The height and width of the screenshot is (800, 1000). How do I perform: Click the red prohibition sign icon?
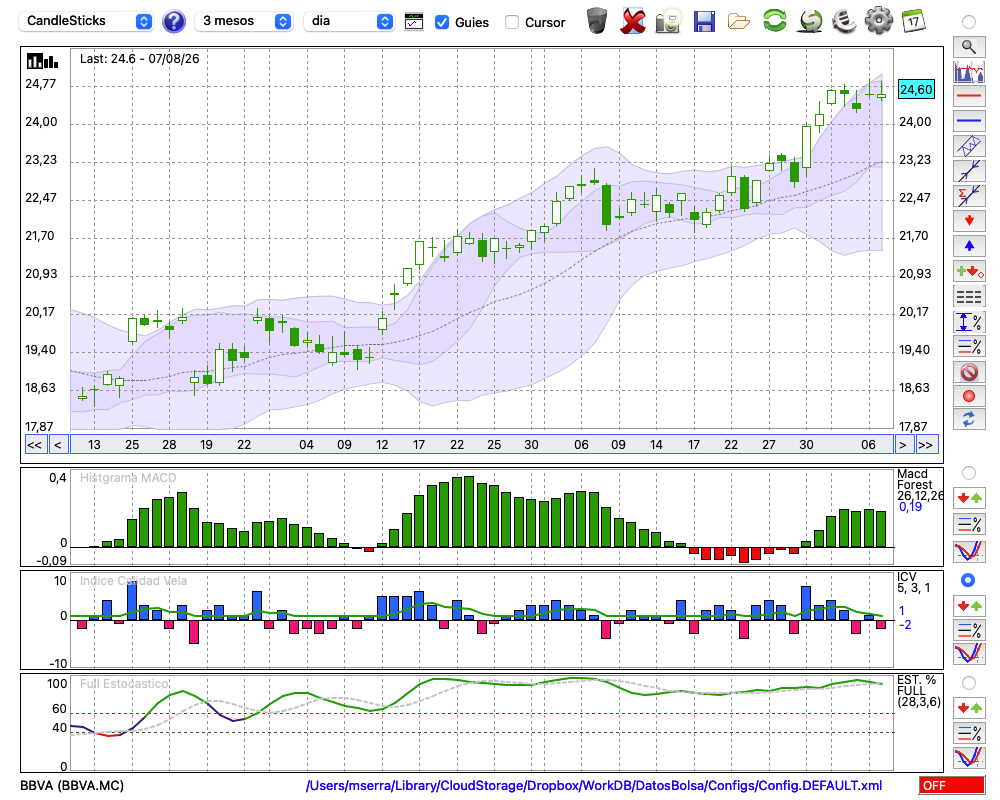[969, 372]
